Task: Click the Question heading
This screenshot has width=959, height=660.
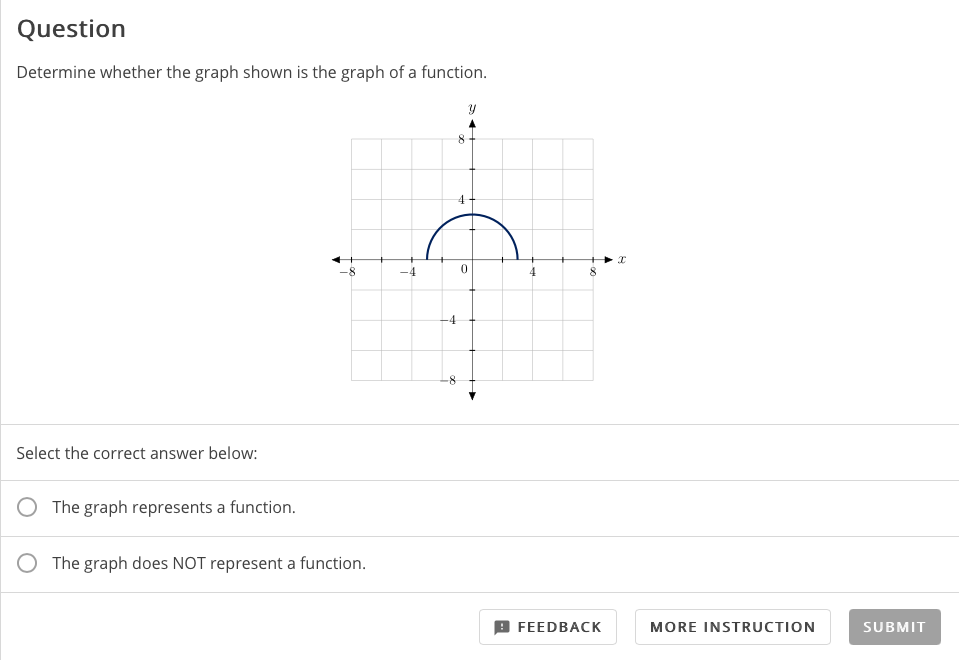Action: [x=71, y=28]
